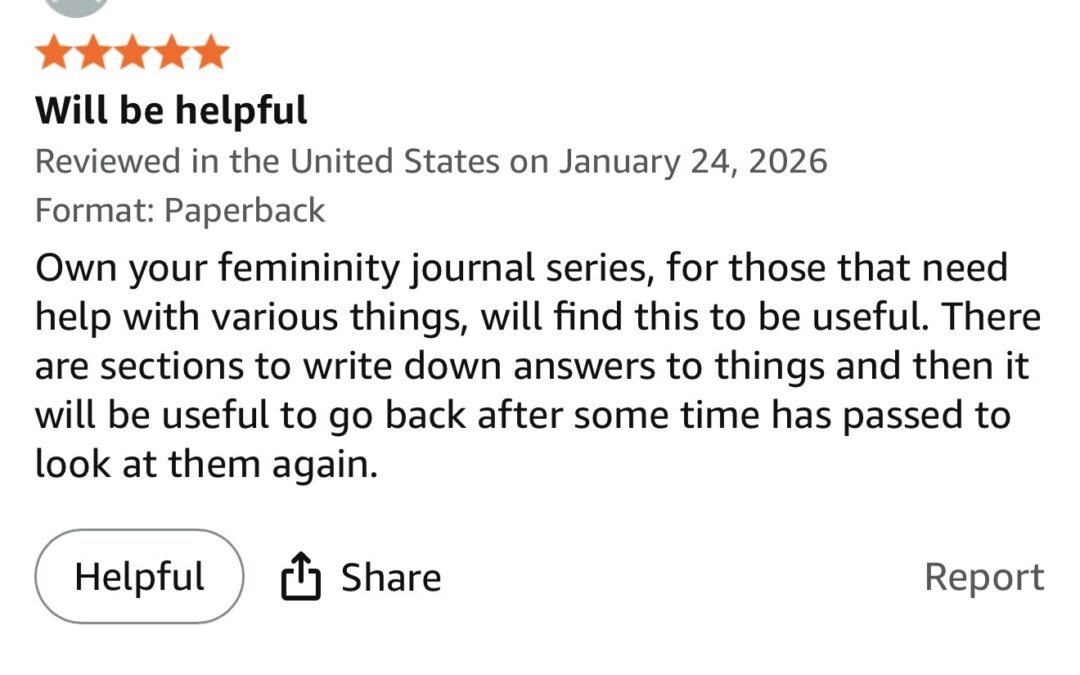Click the third orange rating star
The width and height of the screenshot is (1080, 675).
(x=132, y=52)
